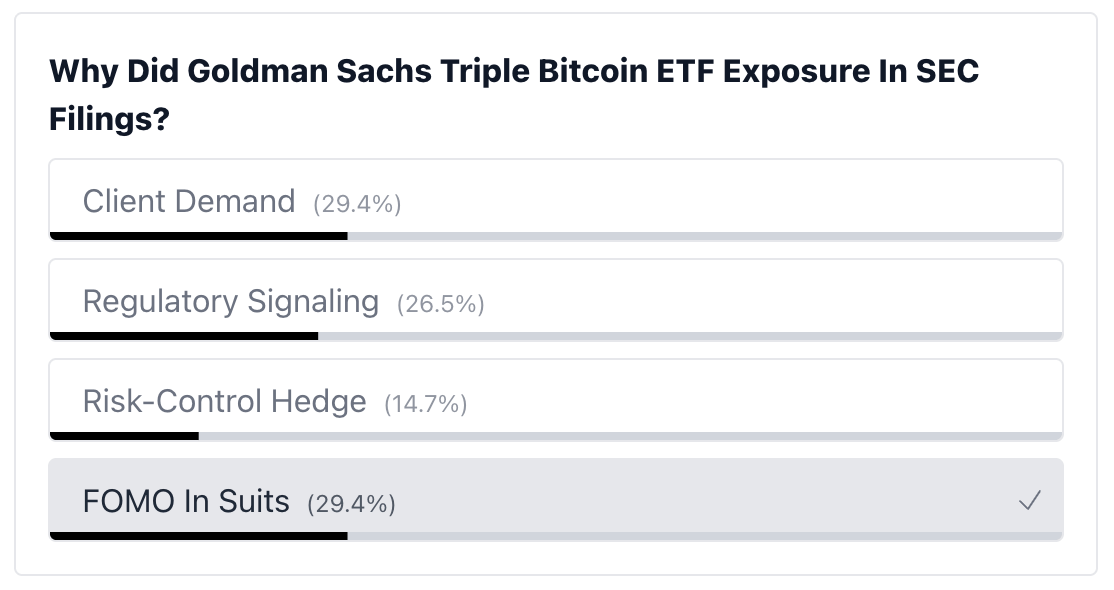The image size is (1114, 590).
Task: Click the 29.4% label beside FOMO In Suits
Action: [x=352, y=504]
